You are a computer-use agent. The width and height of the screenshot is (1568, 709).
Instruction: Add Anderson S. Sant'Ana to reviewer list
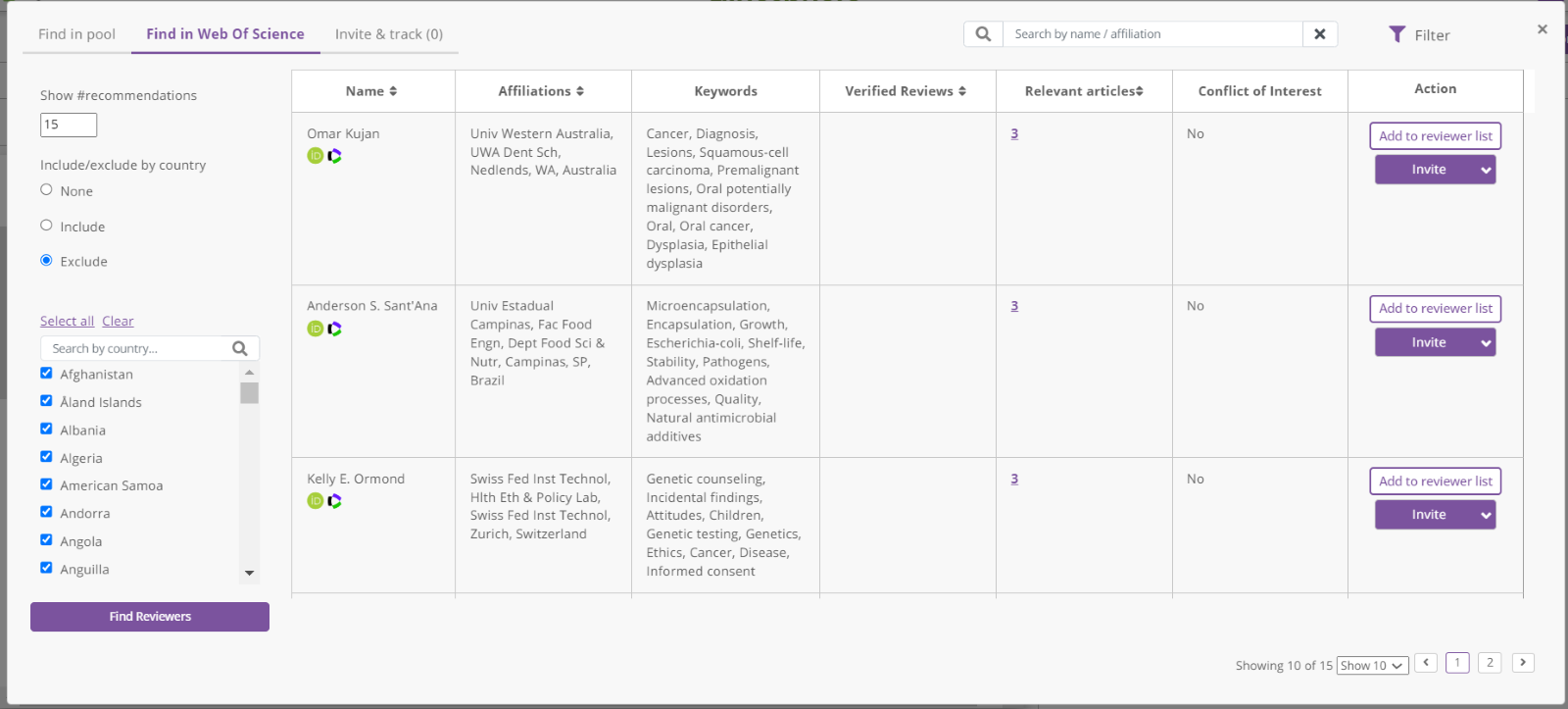pyautogui.click(x=1436, y=309)
